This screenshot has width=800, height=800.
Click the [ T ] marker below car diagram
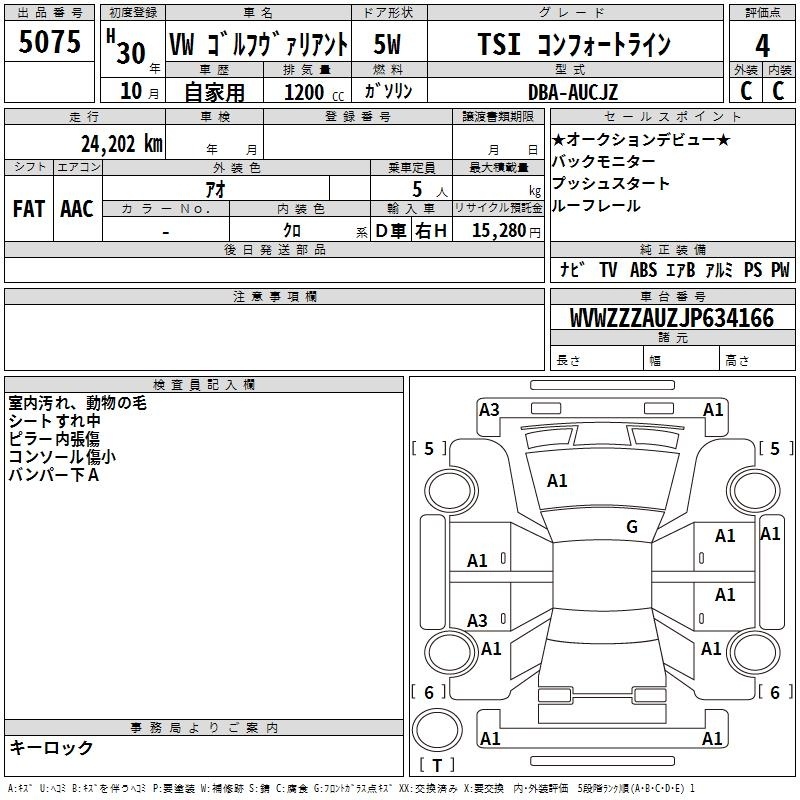[x=435, y=766]
